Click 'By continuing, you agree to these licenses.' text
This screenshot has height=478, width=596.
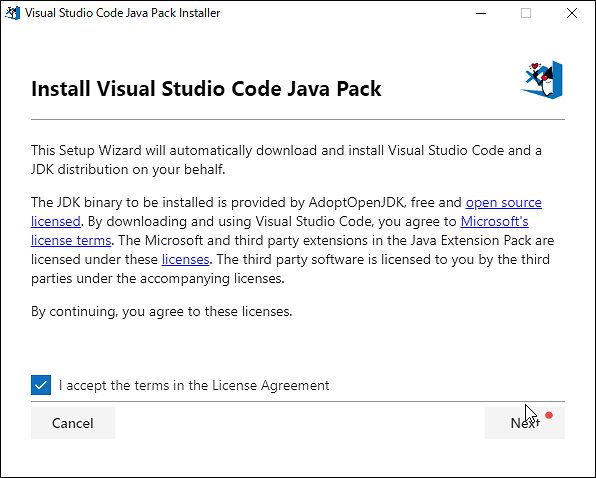[162, 312]
